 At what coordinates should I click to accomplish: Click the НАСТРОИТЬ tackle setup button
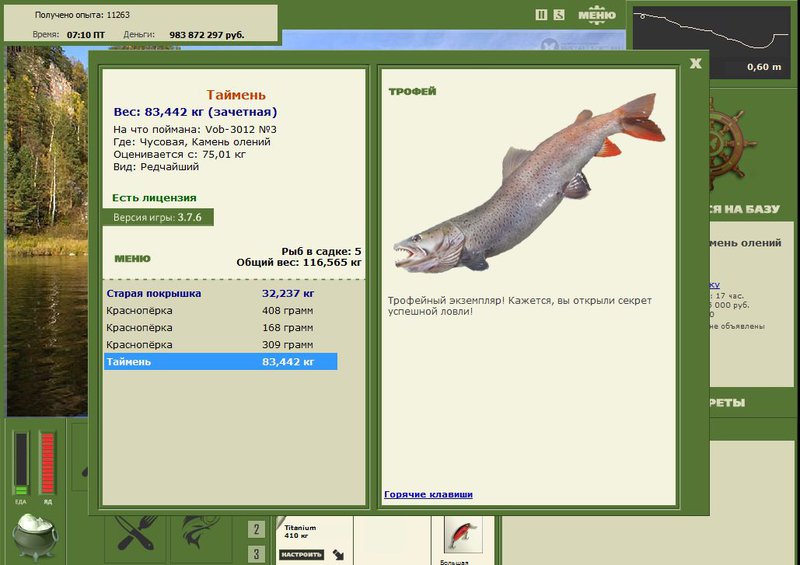pyautogui.click(x=302, y=554)
